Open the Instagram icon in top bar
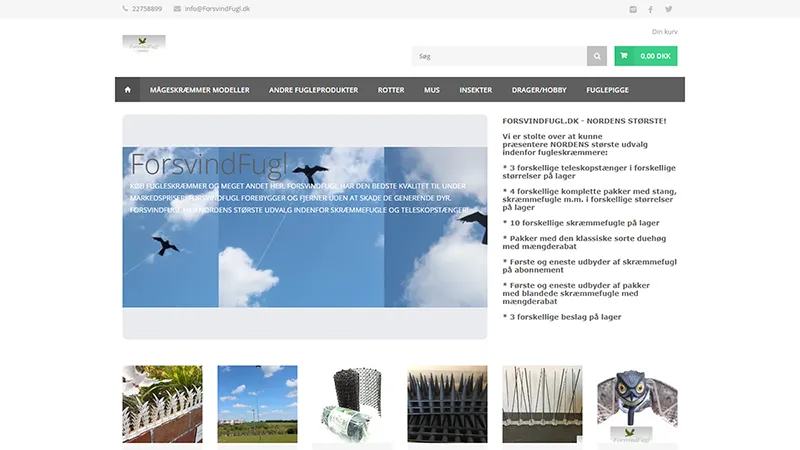800x450 pixels. 633,9
